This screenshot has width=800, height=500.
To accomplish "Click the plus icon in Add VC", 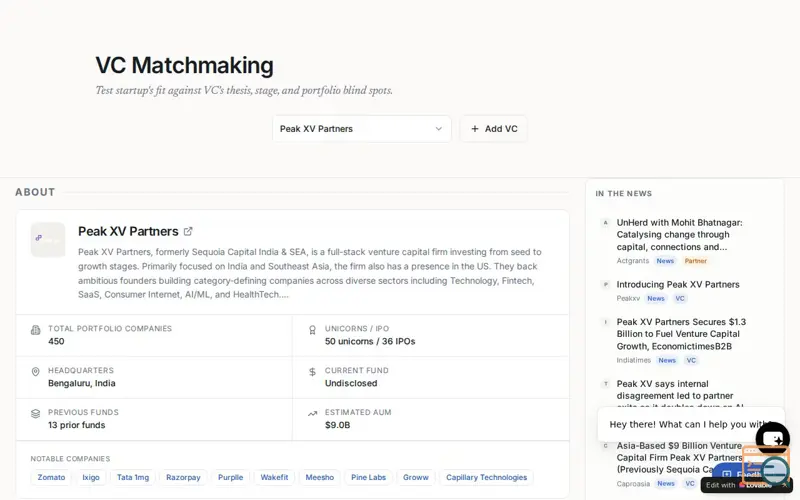I will (x=474, y=129).
